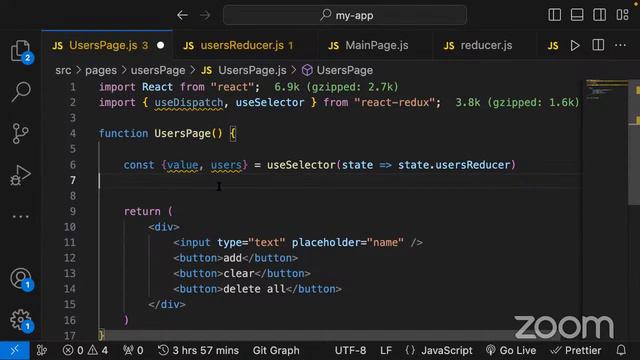Click the delete all text on line 14
640x360 pixels.
coord(254,289)
